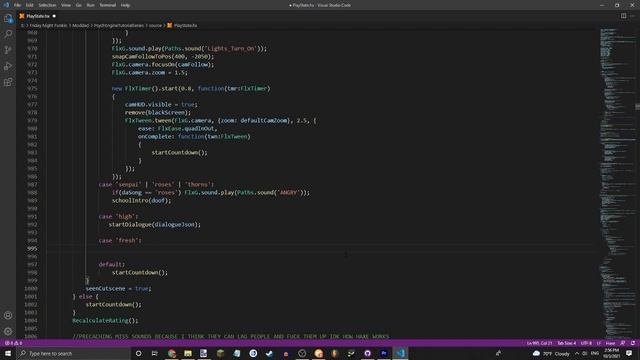Screen dimensions: 640x360
Task: Open the Help menu
Action: (125, 5)
